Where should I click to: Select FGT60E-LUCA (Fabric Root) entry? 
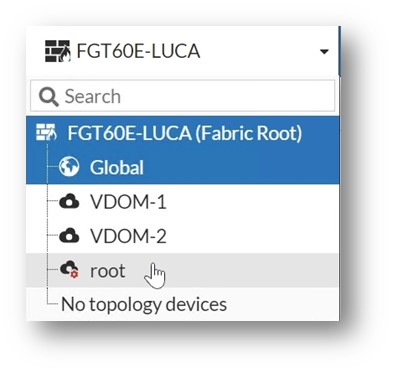point(185,133)
